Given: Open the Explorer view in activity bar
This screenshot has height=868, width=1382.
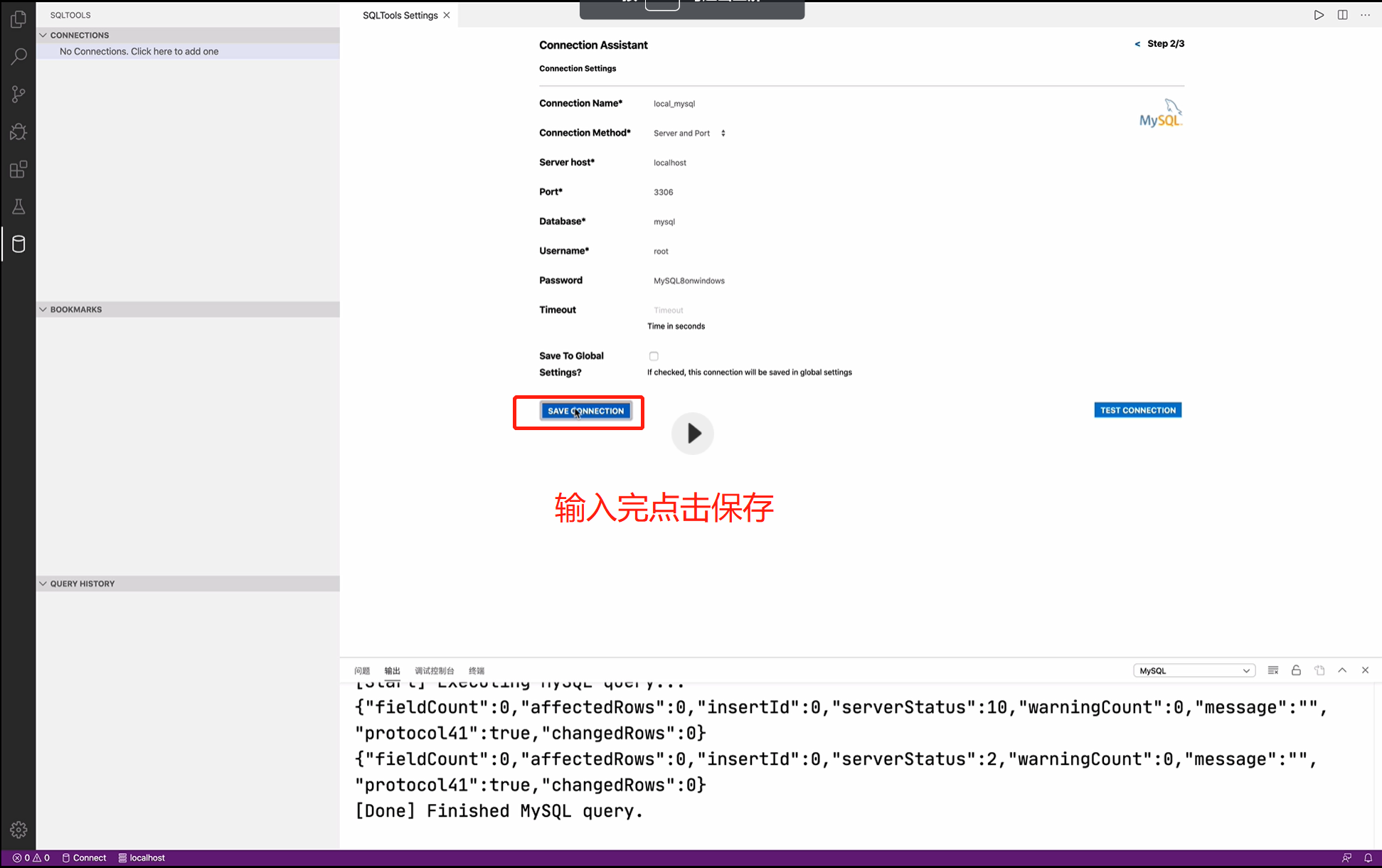Looking at the screenshot, I should pyautogui.click(x=18, y=19).
